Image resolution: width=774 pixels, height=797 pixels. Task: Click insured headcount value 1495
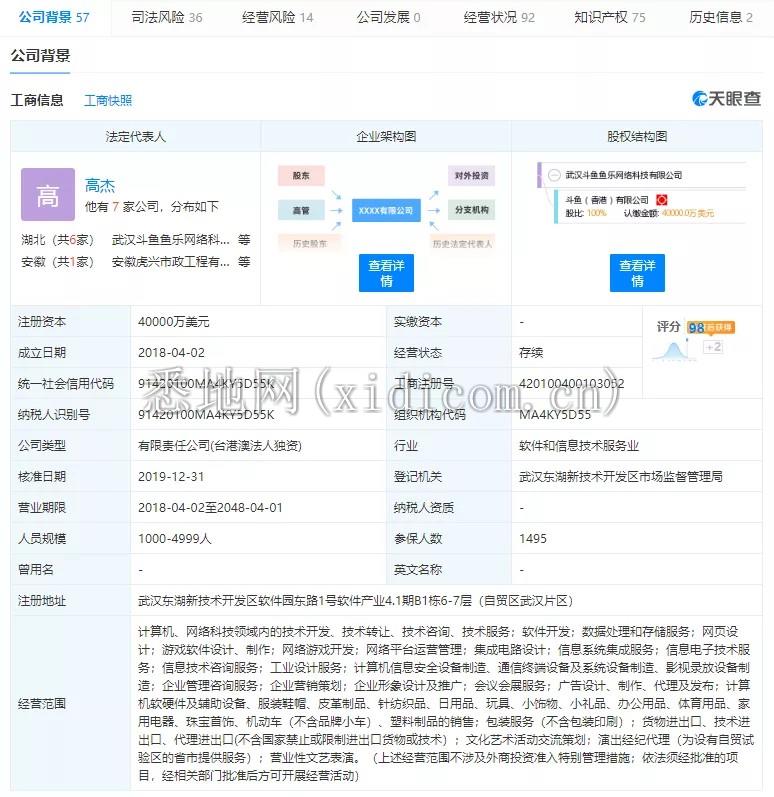click(x=533, y=539)
